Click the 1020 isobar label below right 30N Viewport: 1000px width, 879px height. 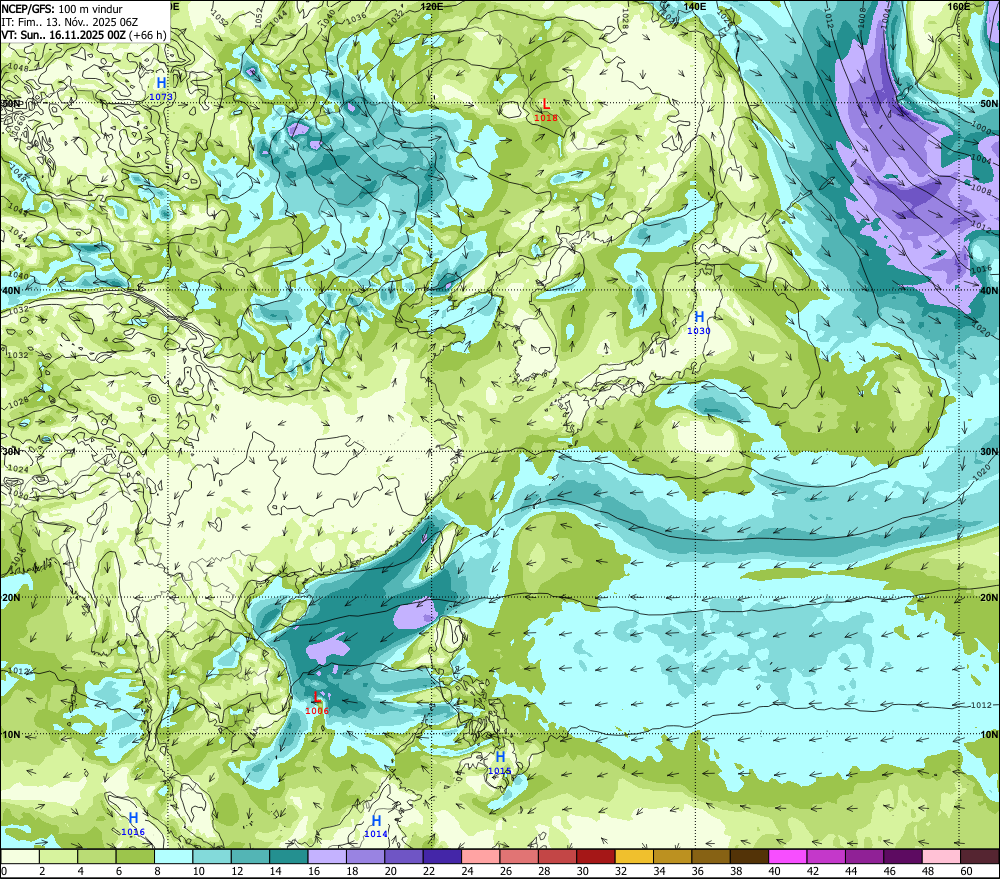pos(982,475)
